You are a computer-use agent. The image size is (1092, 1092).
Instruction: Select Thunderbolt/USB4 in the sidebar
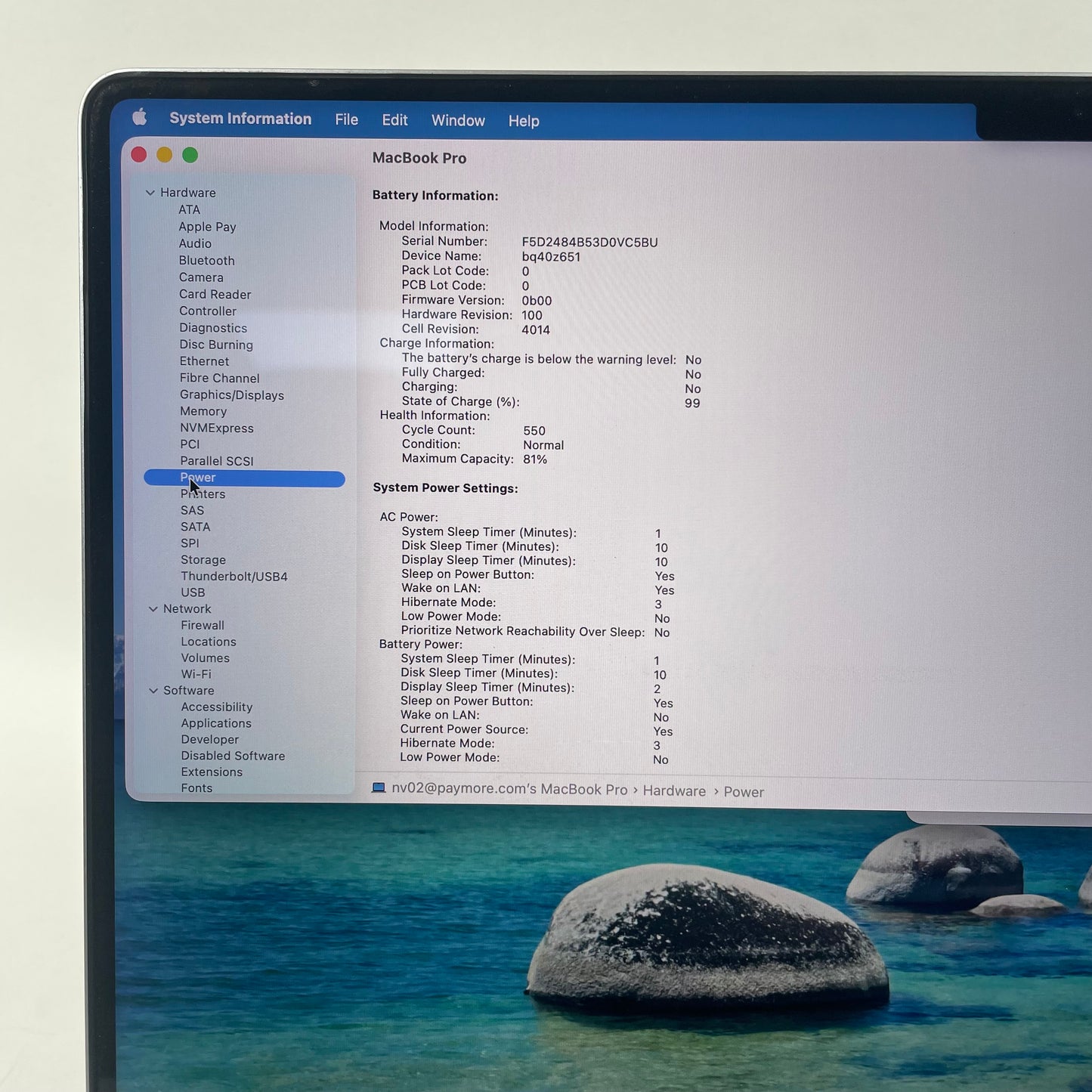click(x=234, y=577)
